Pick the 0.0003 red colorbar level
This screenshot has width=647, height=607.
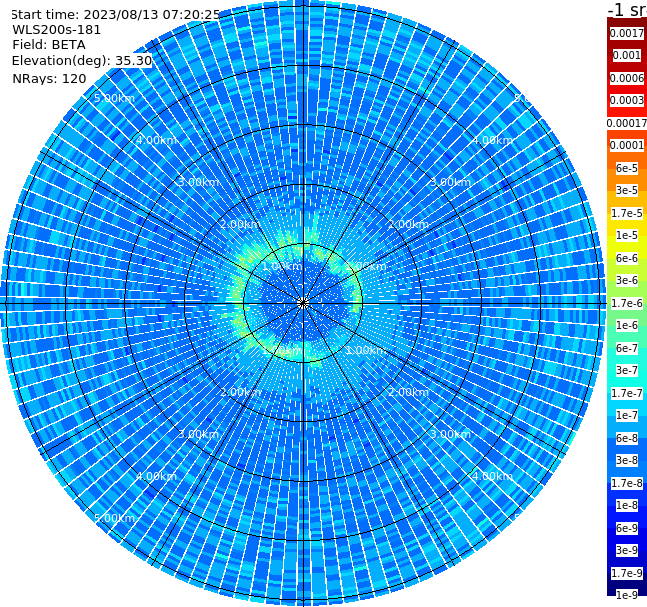pos(627,100)
